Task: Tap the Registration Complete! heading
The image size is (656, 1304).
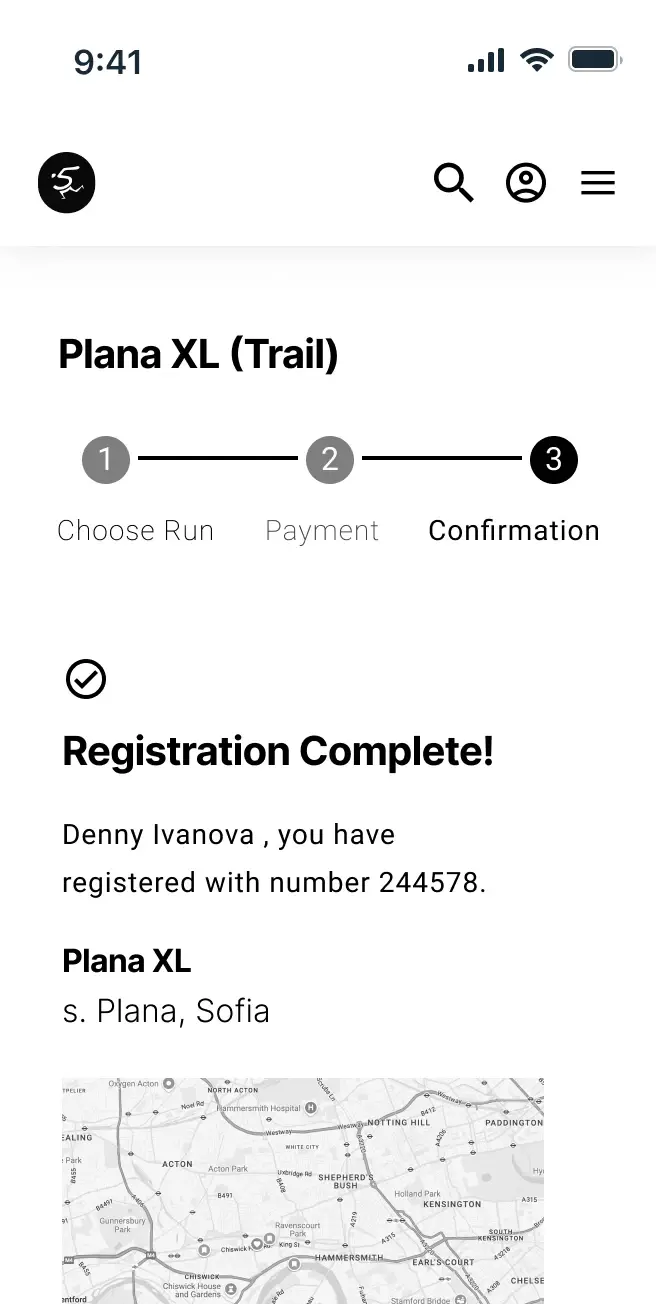Action: point(278,751)
